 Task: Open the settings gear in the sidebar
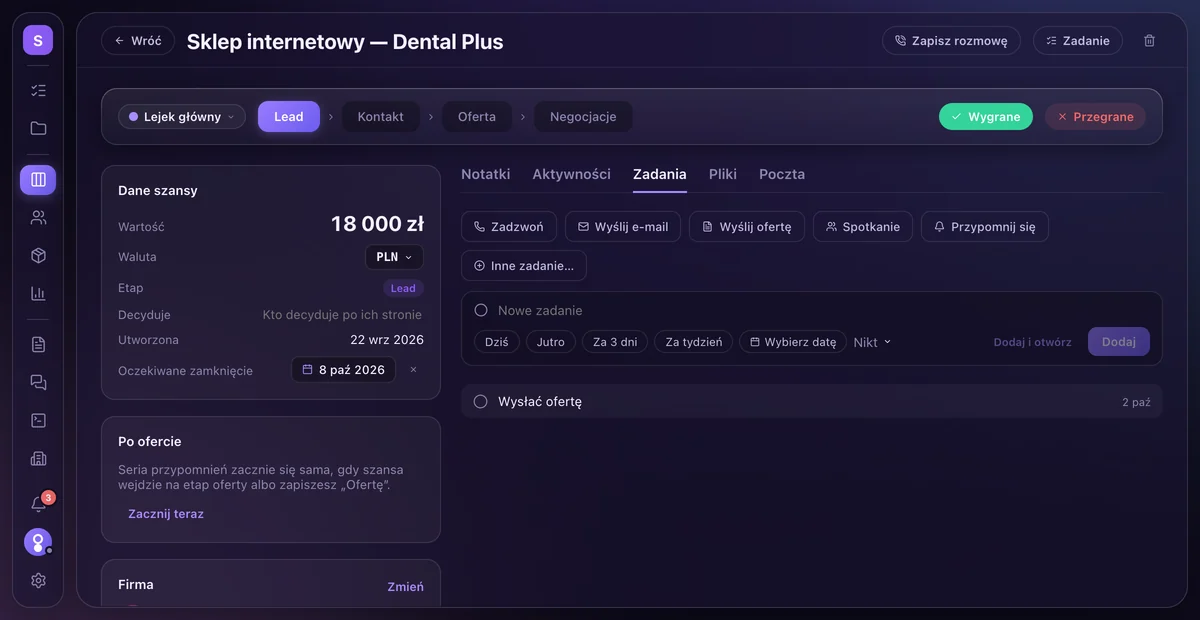point(38,580)
